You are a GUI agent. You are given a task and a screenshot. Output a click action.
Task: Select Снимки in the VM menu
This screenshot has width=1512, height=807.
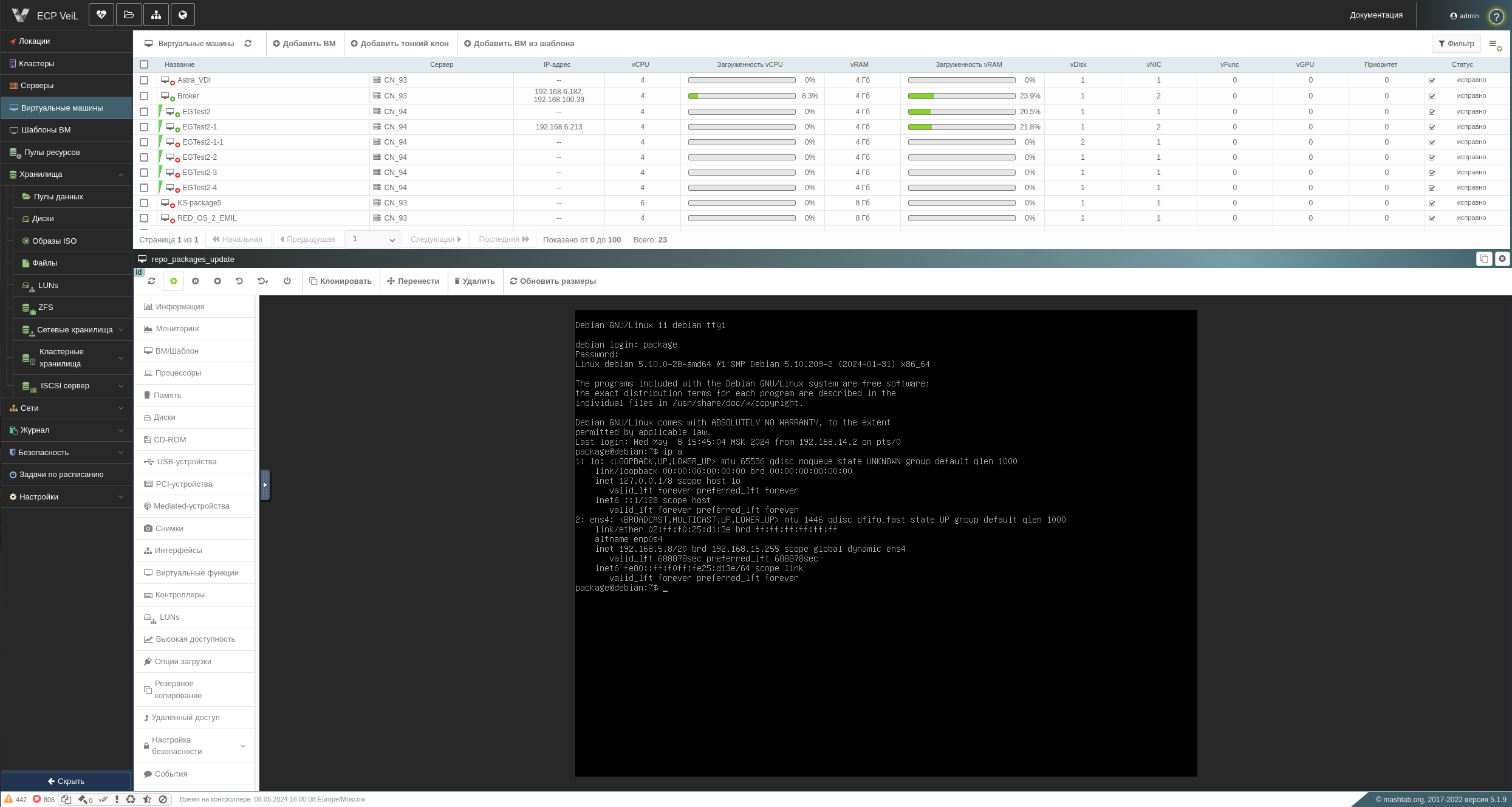194,529
